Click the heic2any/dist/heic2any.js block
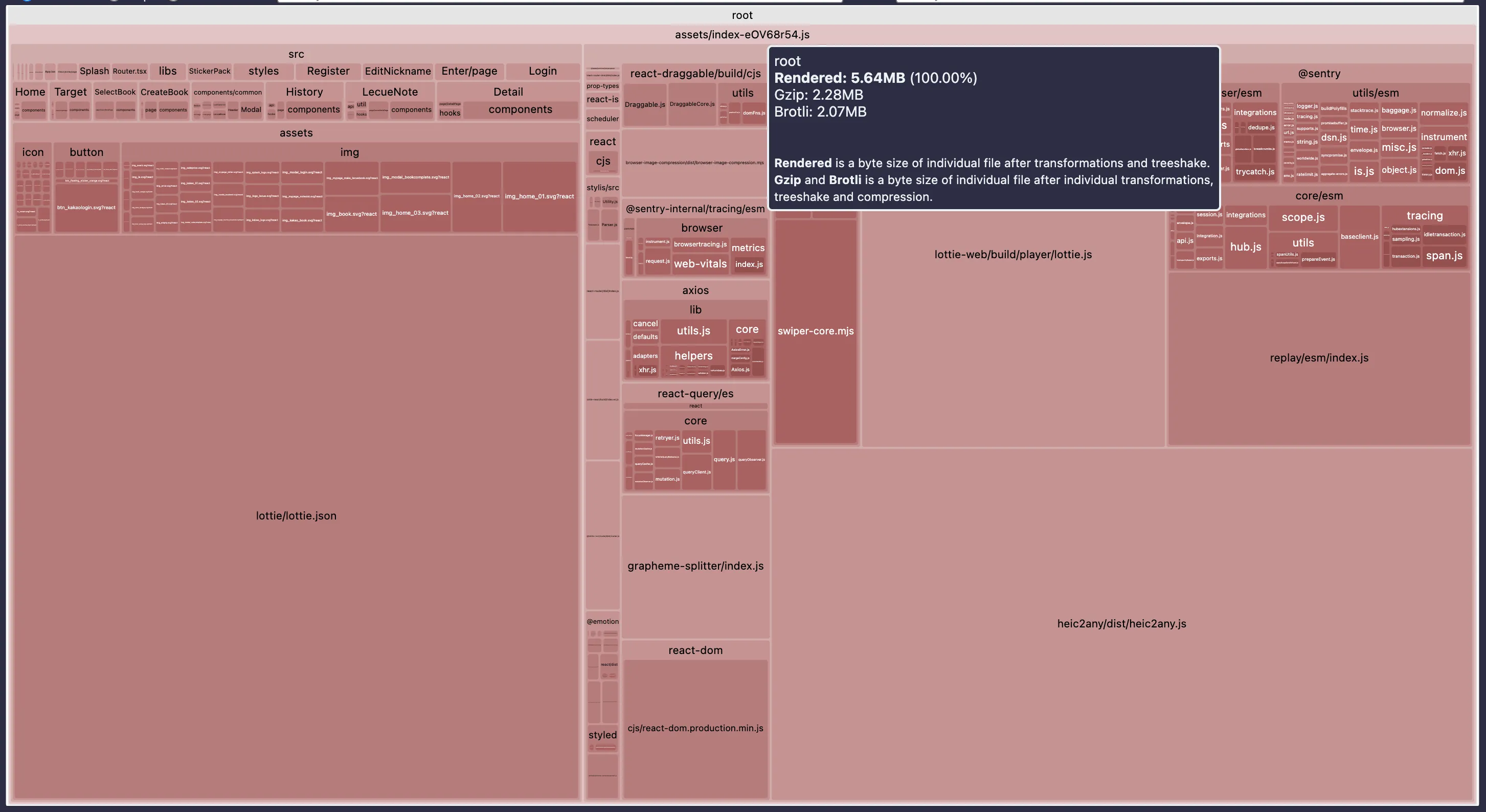This screenshot has height=812, width=1486. coord(1121,624)
